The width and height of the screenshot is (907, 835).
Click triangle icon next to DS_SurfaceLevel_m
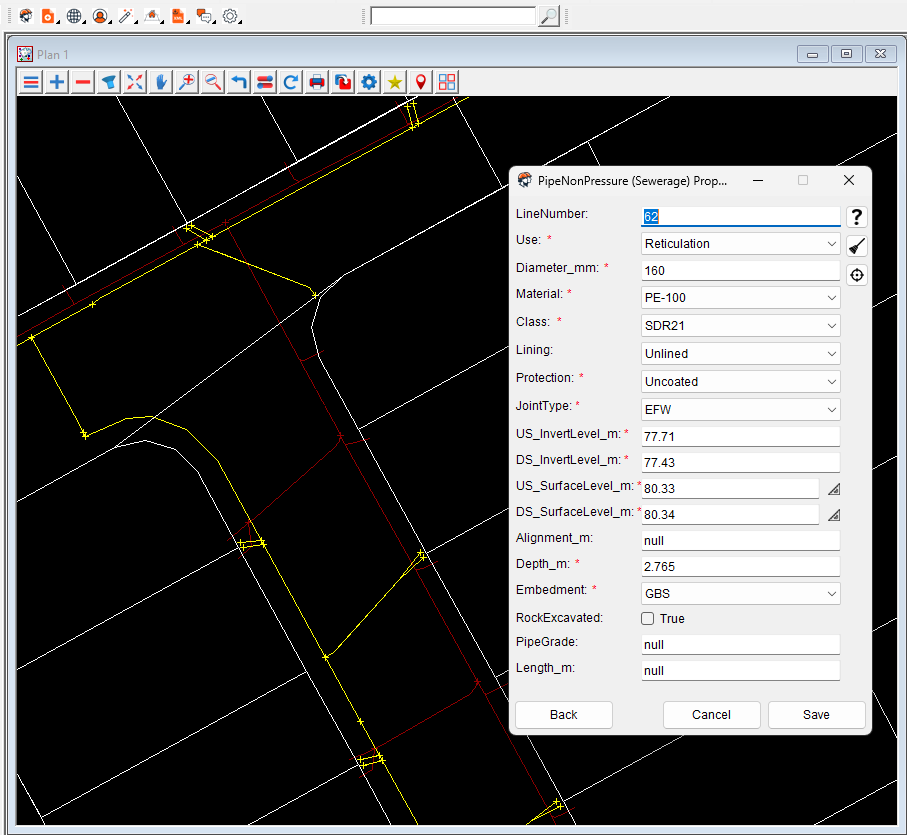coord(834,515)
